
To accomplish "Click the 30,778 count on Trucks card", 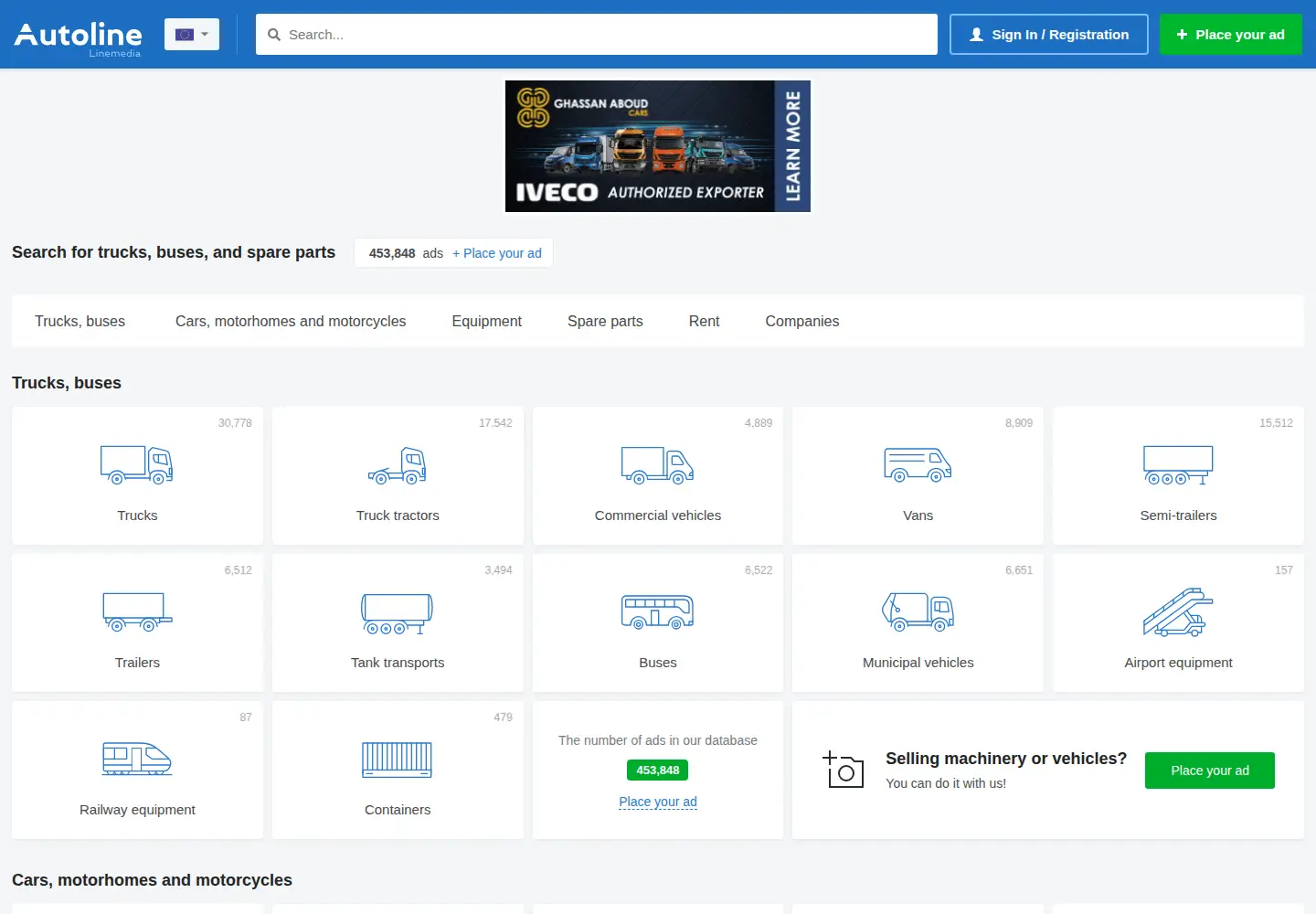I will (235, 423).
